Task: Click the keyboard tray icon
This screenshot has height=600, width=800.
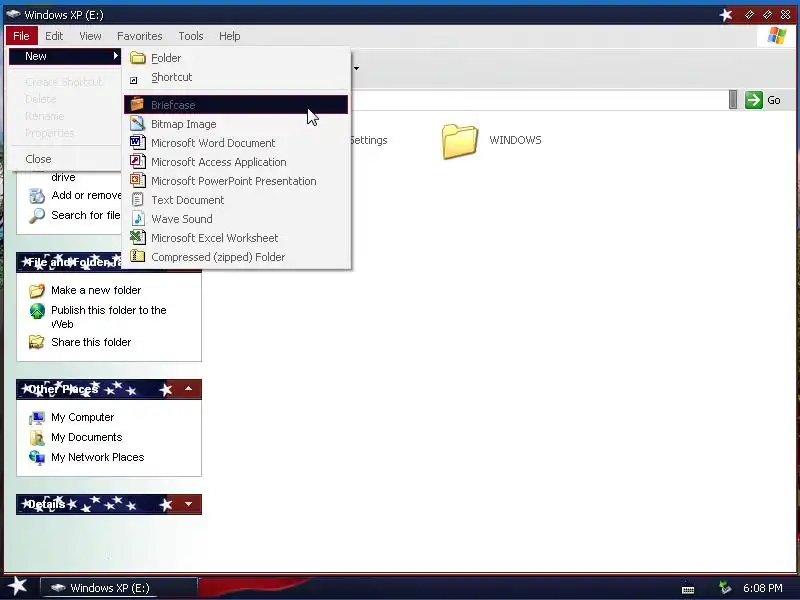Action: tap(688, 589)
